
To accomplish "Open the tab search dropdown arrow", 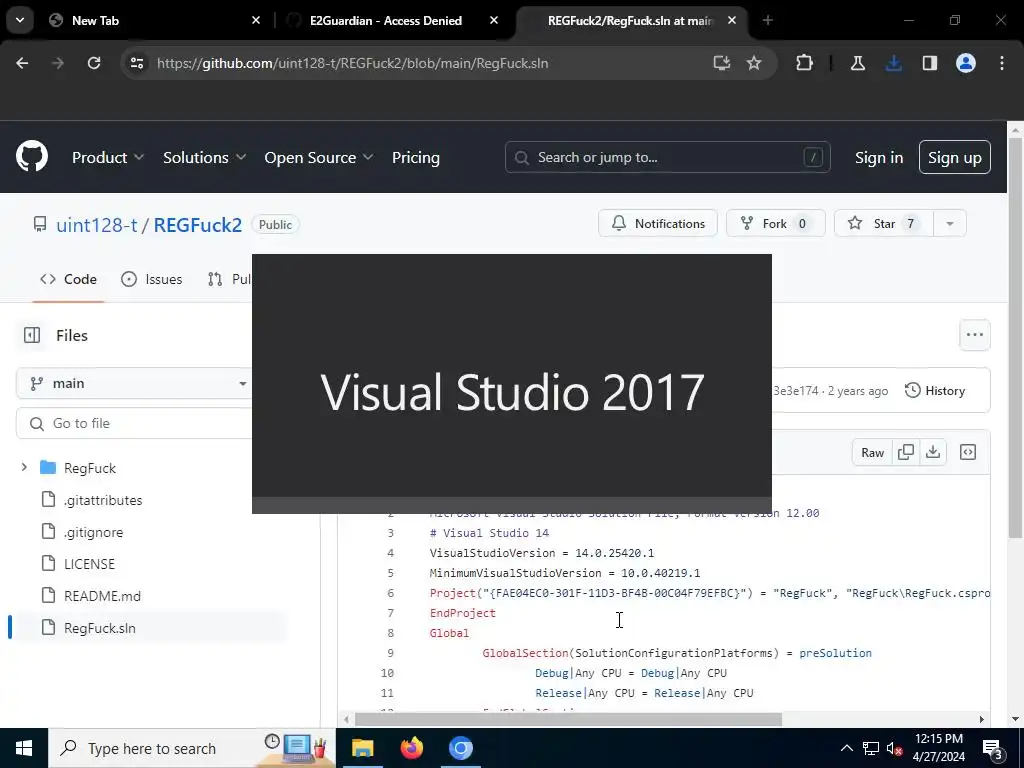I will 20,20.
